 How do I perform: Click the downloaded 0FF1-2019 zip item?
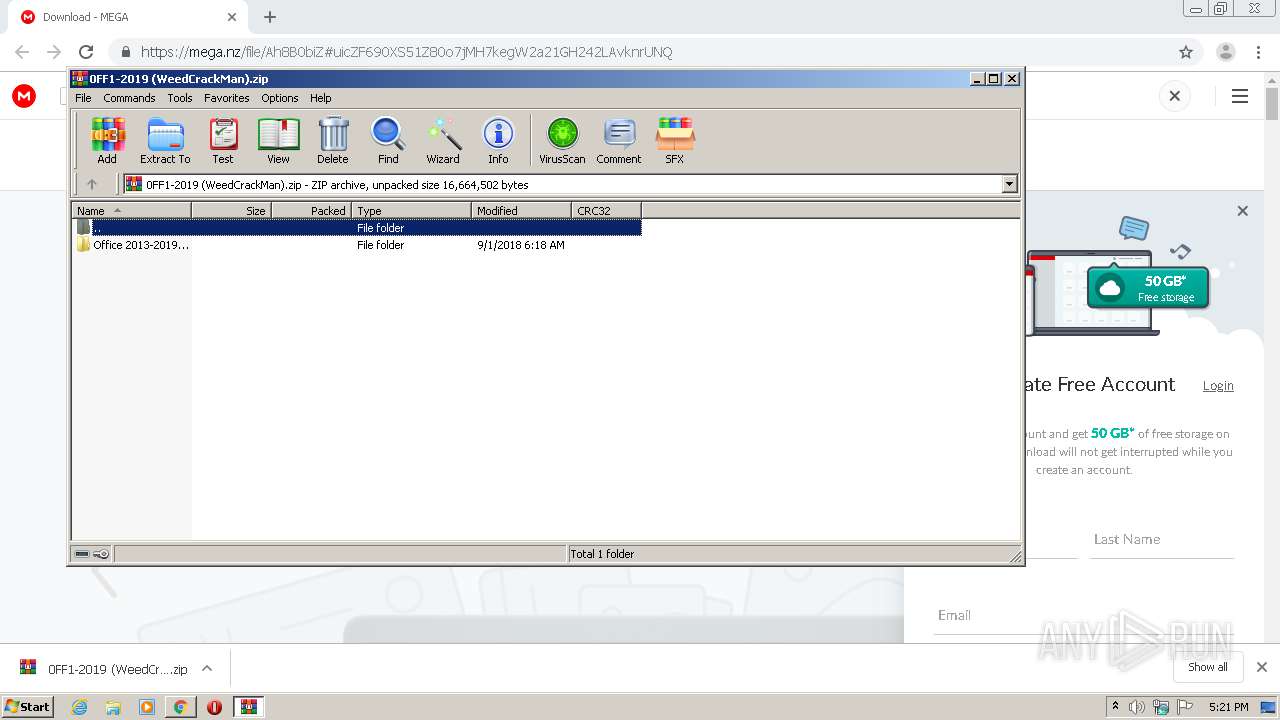click(x=104, y=669)
